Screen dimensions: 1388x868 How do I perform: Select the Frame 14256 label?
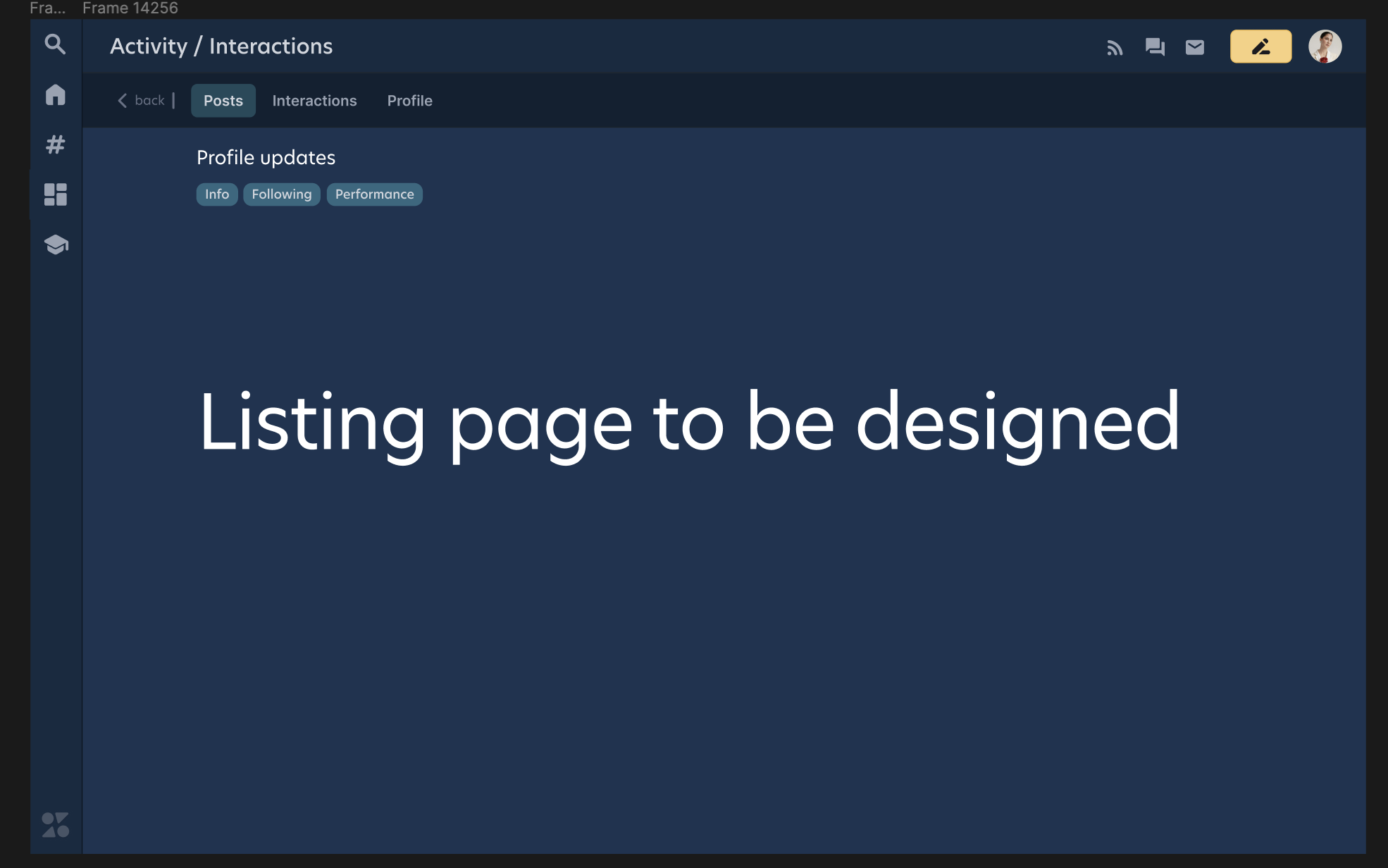pyautogui.click(x=129, y=8)
